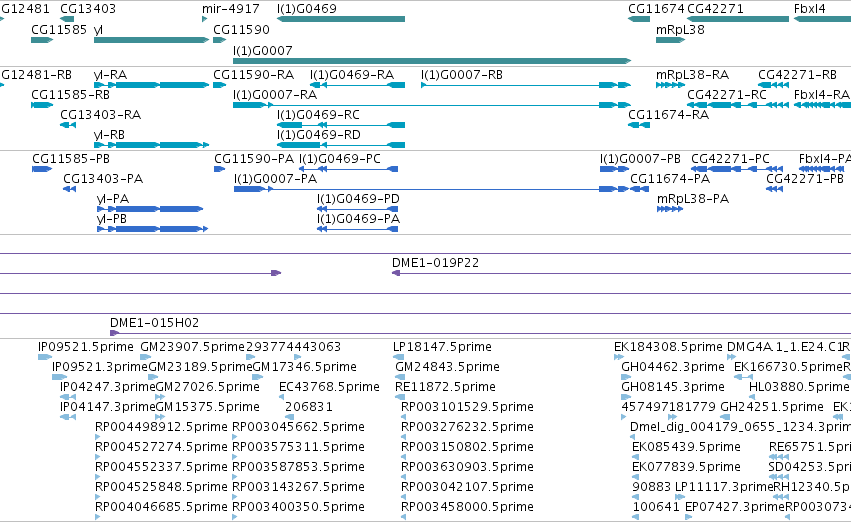Select protein yl-PA label
This screenshot has width=851, height=522.
113,199
